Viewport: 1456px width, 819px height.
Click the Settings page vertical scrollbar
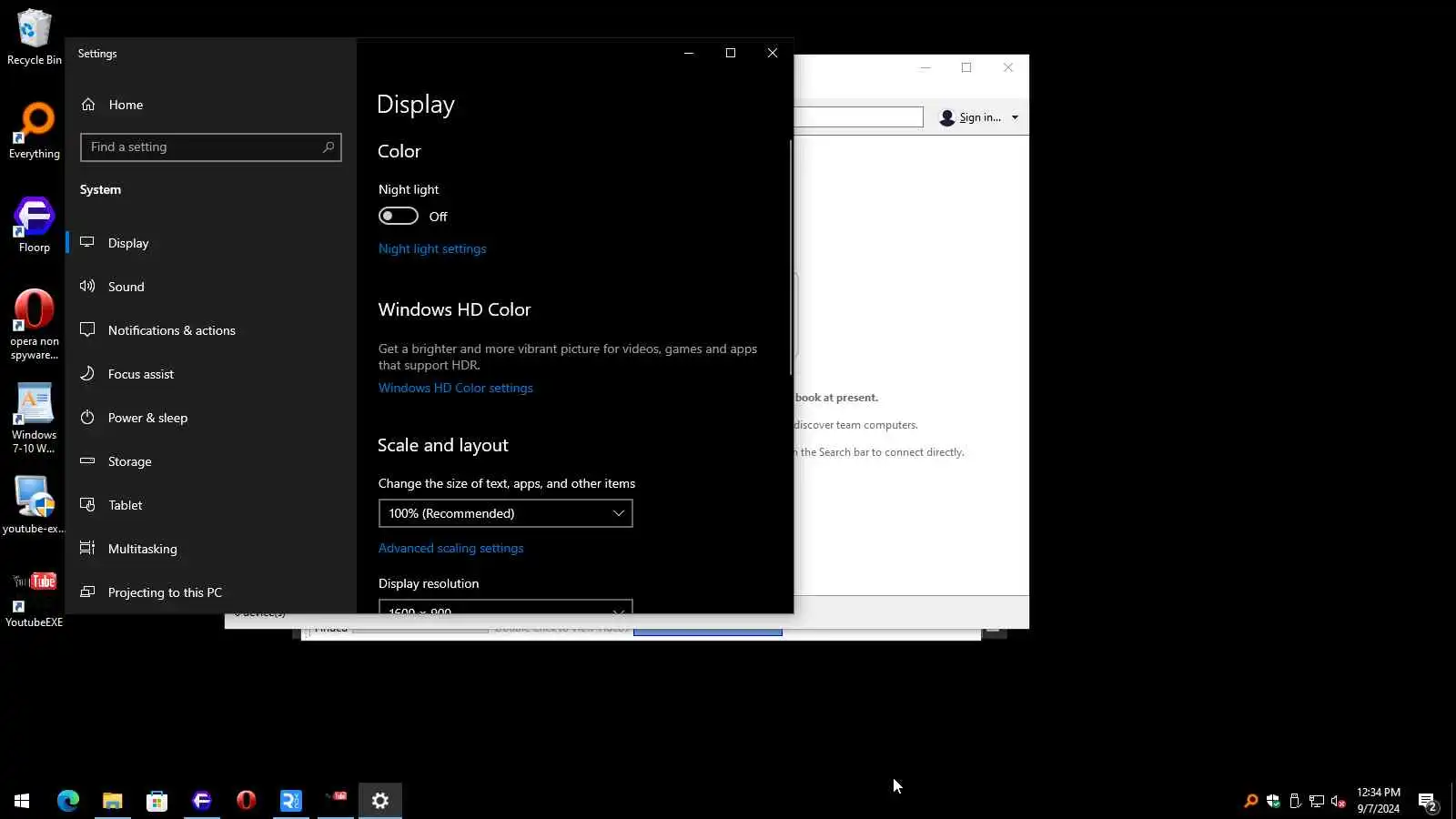[791, 257]
